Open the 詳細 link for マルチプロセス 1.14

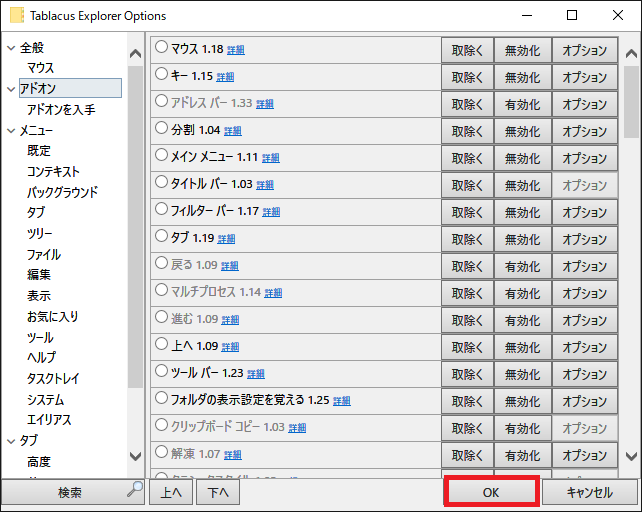pyautogui.click(x=273, y=293)
